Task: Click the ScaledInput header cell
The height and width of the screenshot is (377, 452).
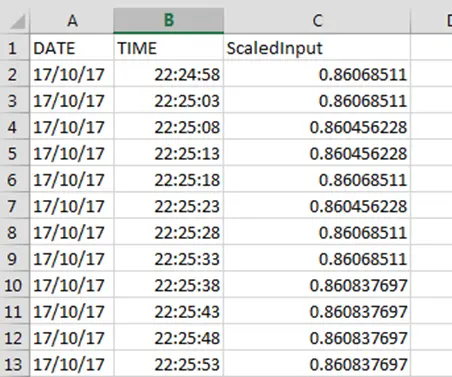Action: click(x=317, y=48)
